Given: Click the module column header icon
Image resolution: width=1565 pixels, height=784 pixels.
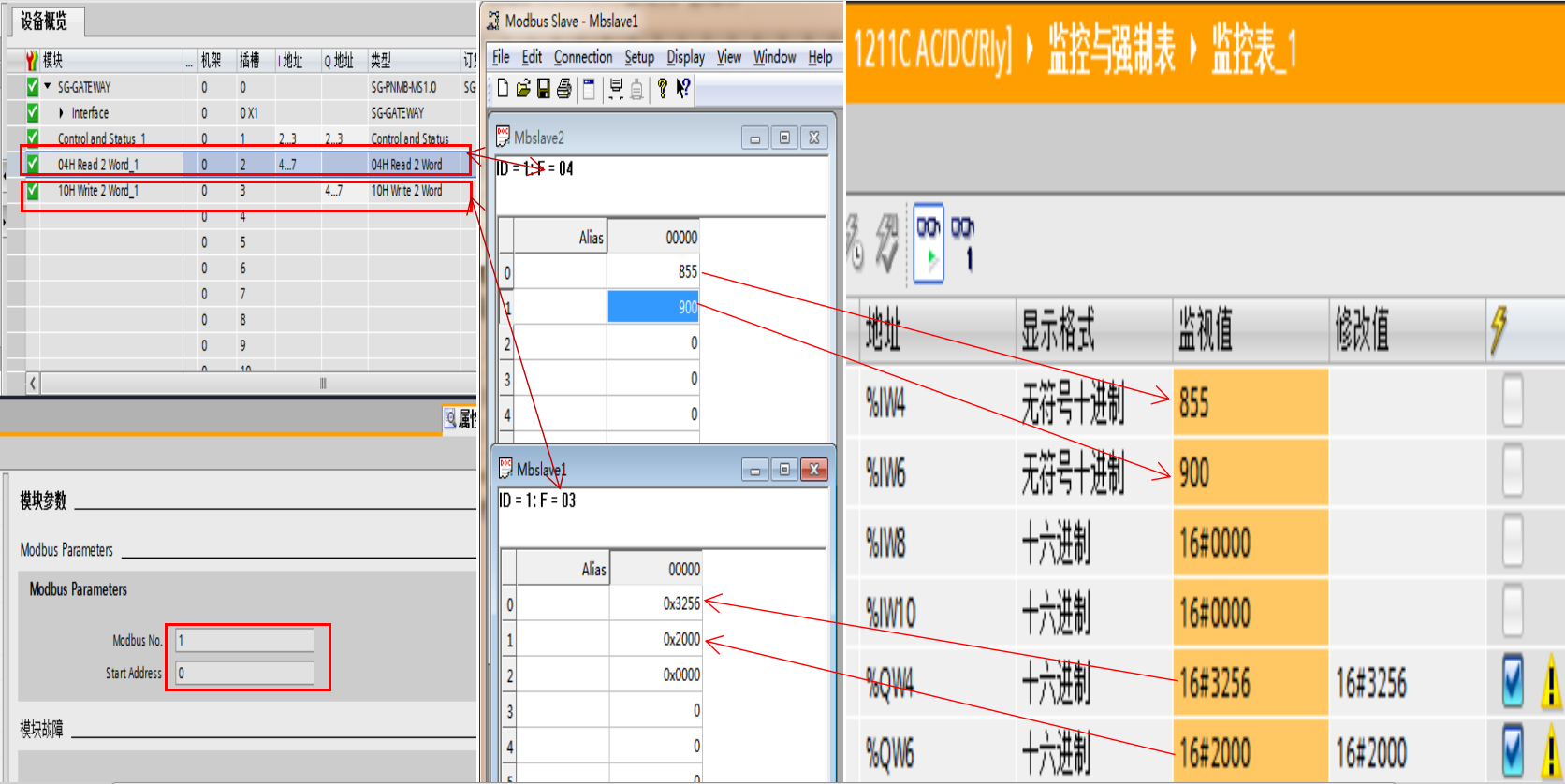Looking at the screenshot, I should coord(32,61).
